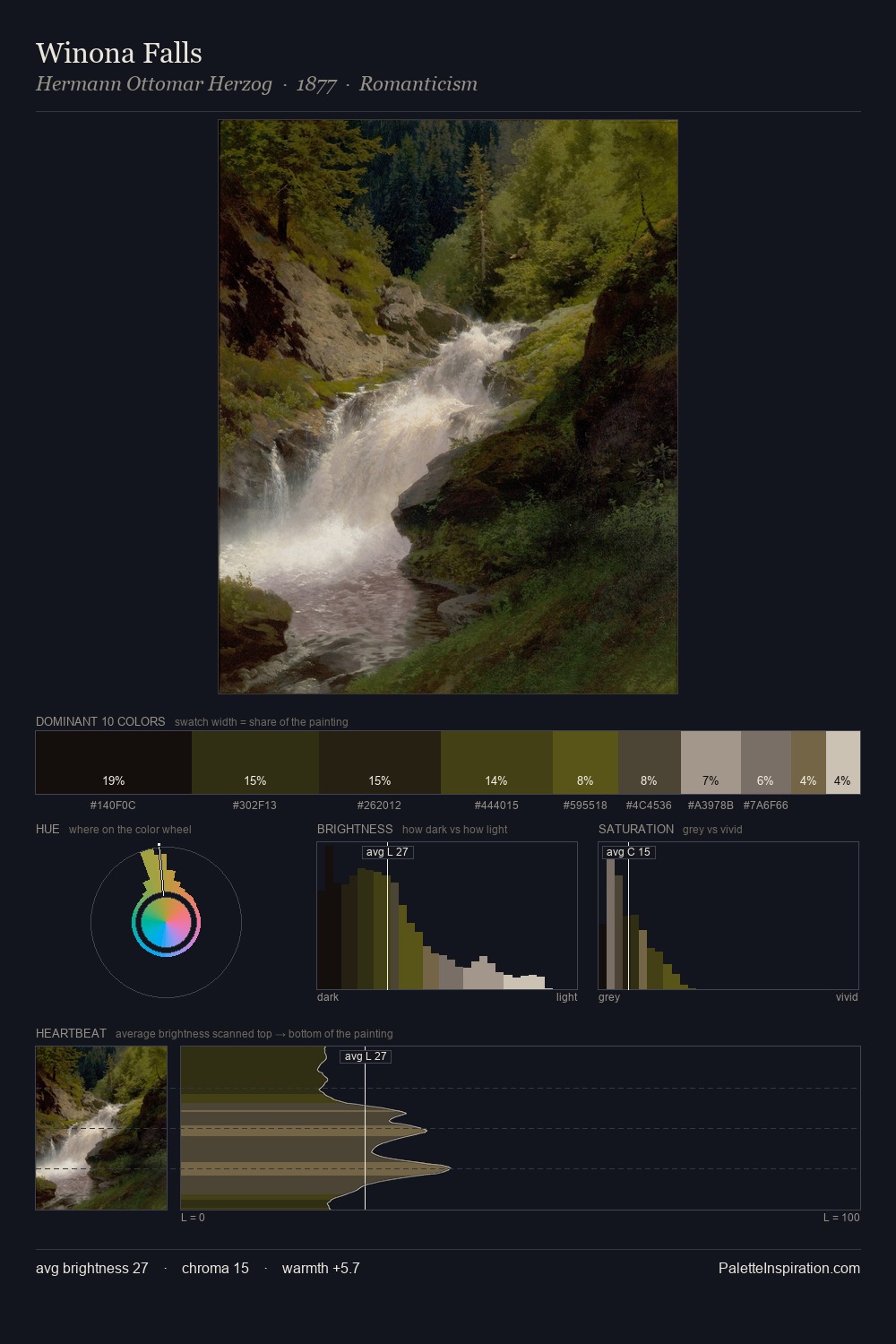Click the "L = 100" axis label

pyautogui.click(x=842, y=1218)
